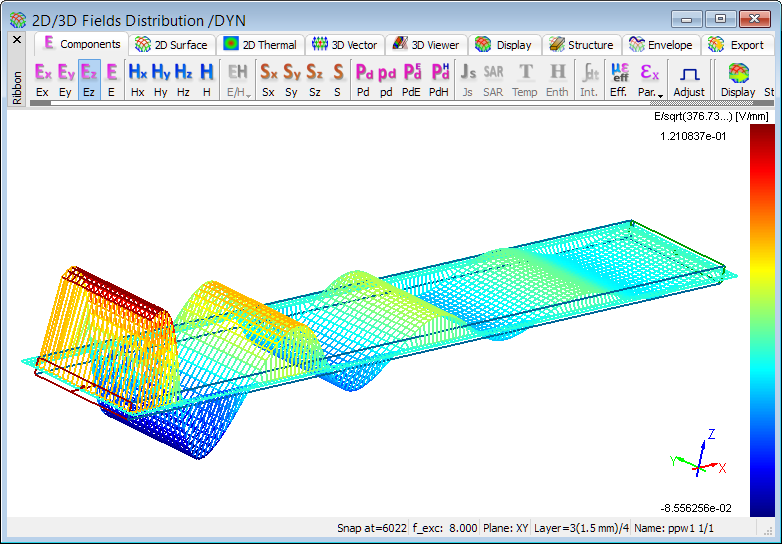The height and width of the screenshot is (544, 782).
Task: Display total Poynting vector S
Action: [x=338, y=79]
